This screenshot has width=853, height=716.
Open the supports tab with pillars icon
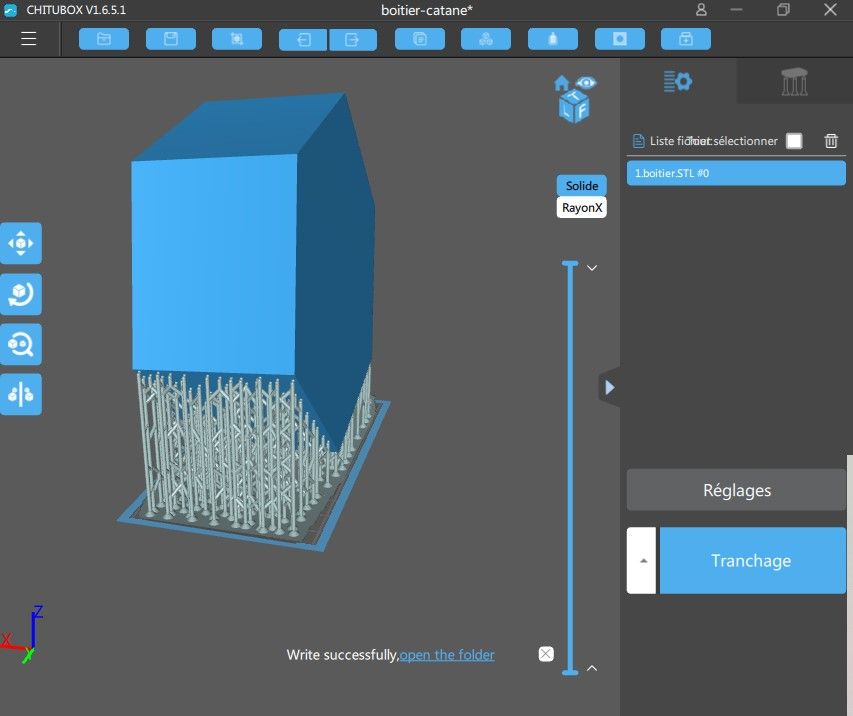(x=794, y=82)
